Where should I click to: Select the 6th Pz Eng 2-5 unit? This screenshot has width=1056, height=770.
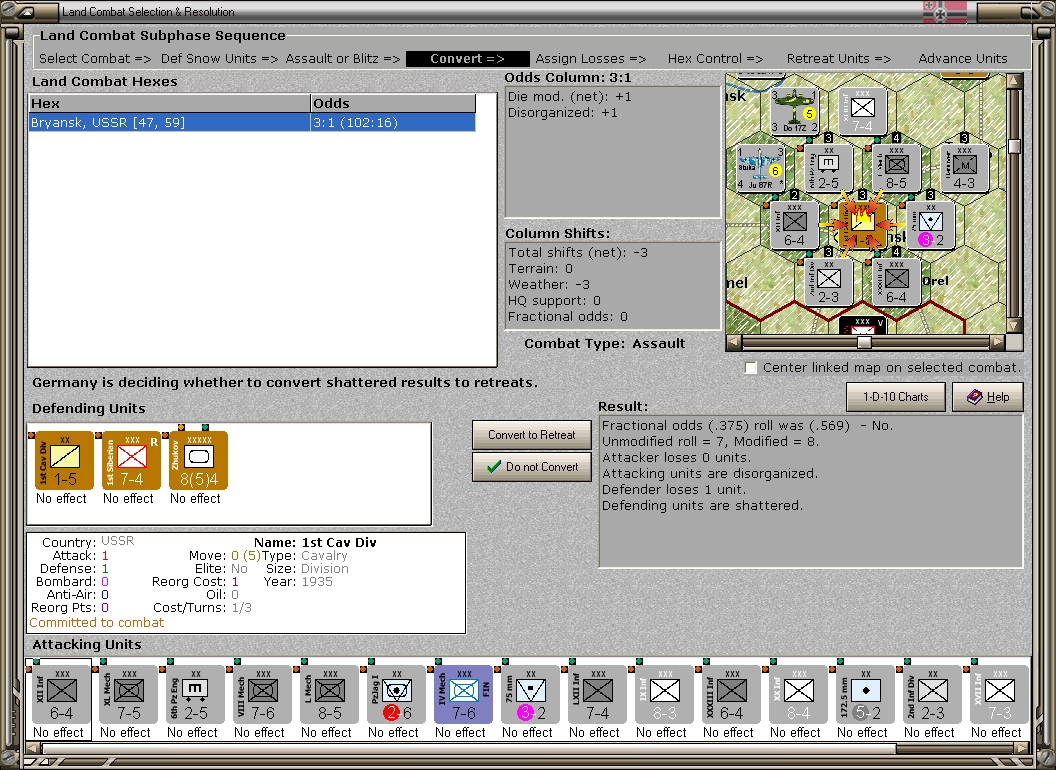pyautogui.click(x=195, y=695)
